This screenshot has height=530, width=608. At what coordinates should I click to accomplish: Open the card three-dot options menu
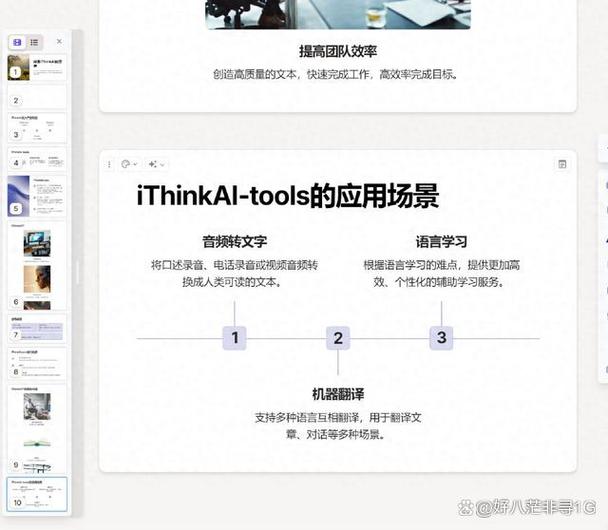tap(109, 164)
